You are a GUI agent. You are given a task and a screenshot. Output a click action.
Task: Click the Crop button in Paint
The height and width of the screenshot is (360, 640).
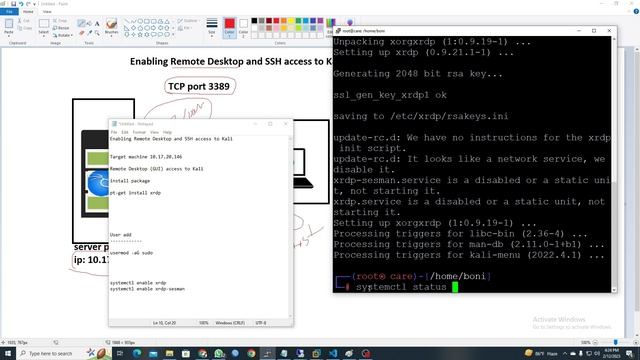point(60,20)
